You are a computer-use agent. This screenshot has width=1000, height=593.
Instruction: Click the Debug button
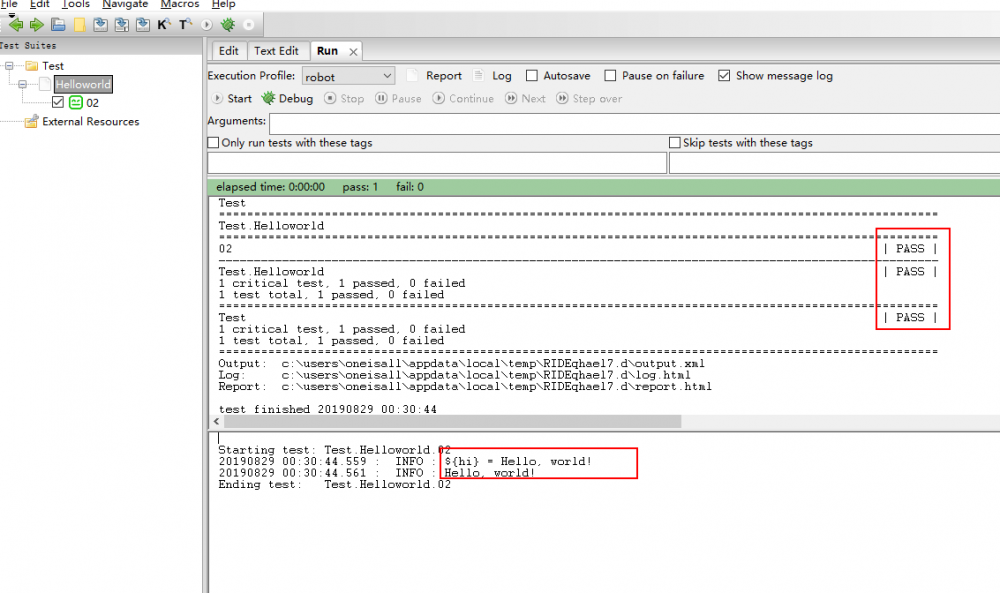click(x=288, y=98)
